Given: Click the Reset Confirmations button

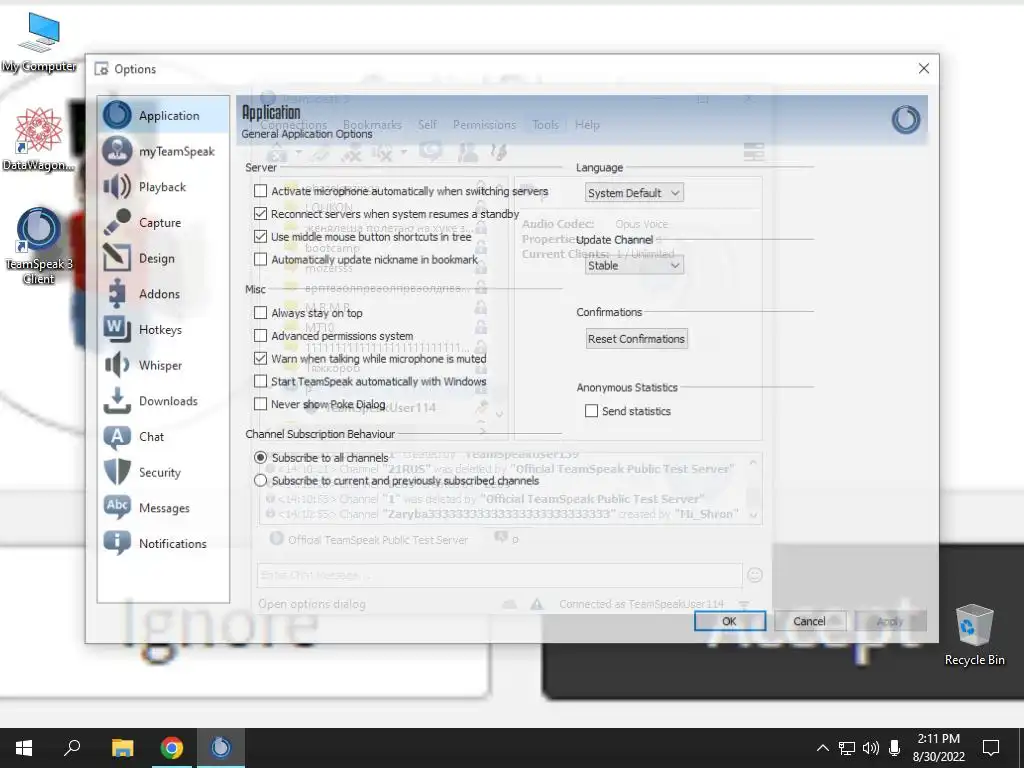Looking at the screenshot, I should pyautogui.click(x=636, y=339).
